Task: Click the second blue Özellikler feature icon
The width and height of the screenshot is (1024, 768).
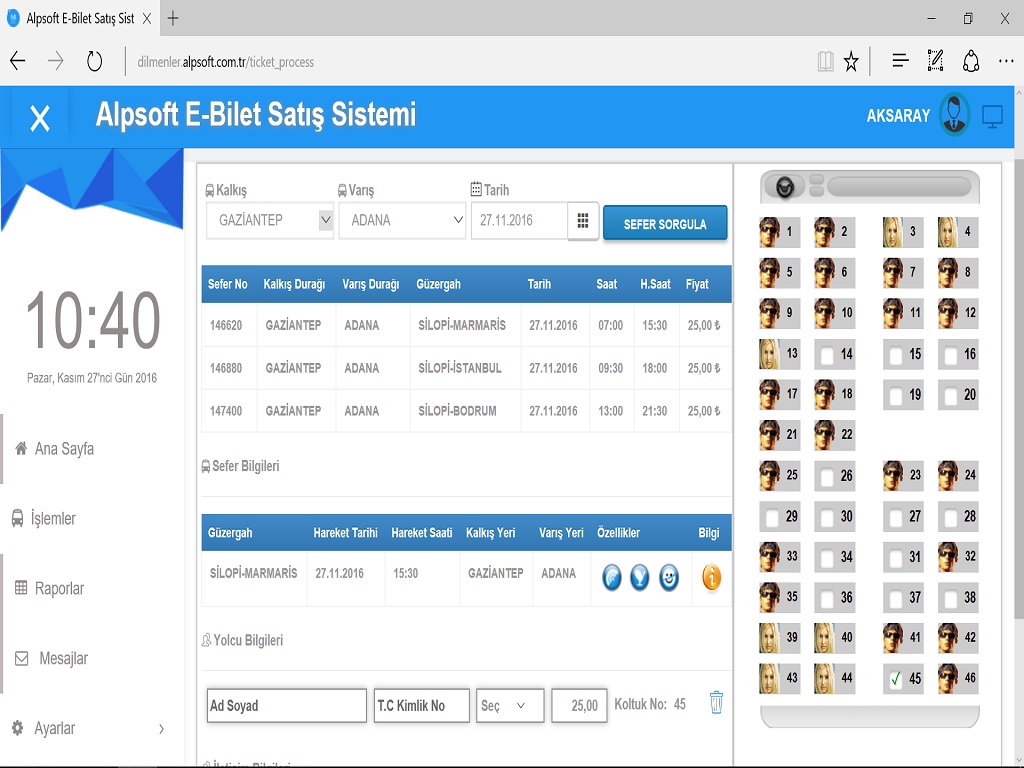Action: [640, 577]
